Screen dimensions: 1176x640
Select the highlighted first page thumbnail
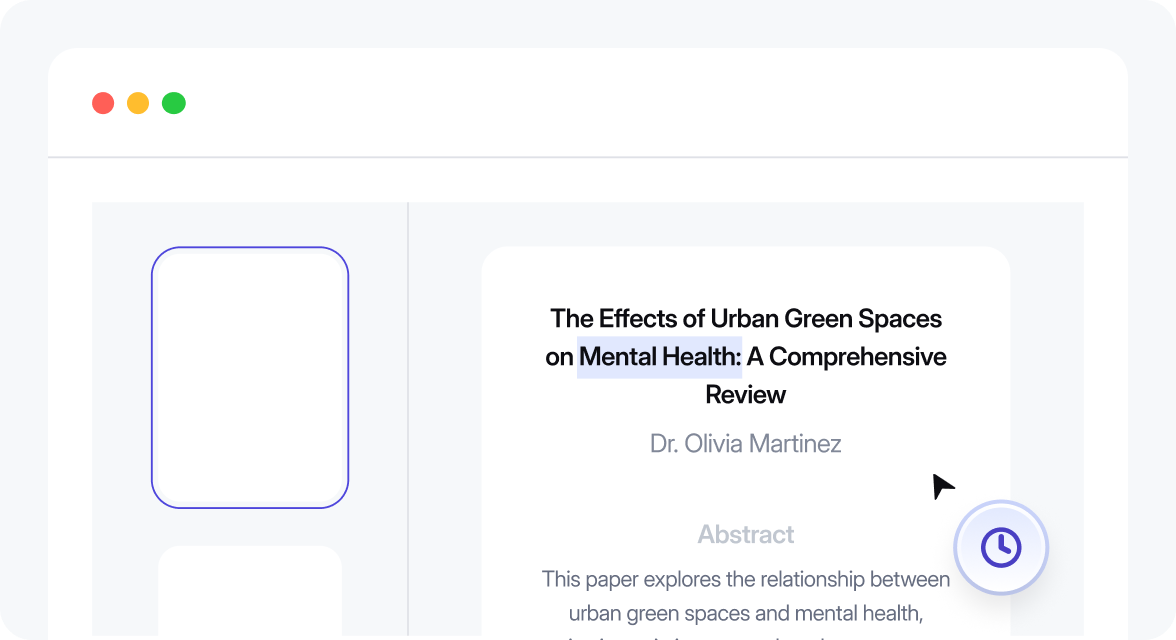(x=250, y=377)
